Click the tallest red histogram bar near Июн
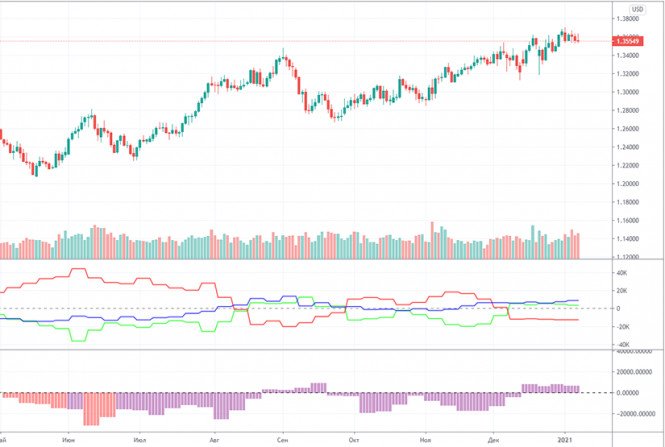This screenshot has width=665, height=447. pyautogui.click(x=91, y=408)
